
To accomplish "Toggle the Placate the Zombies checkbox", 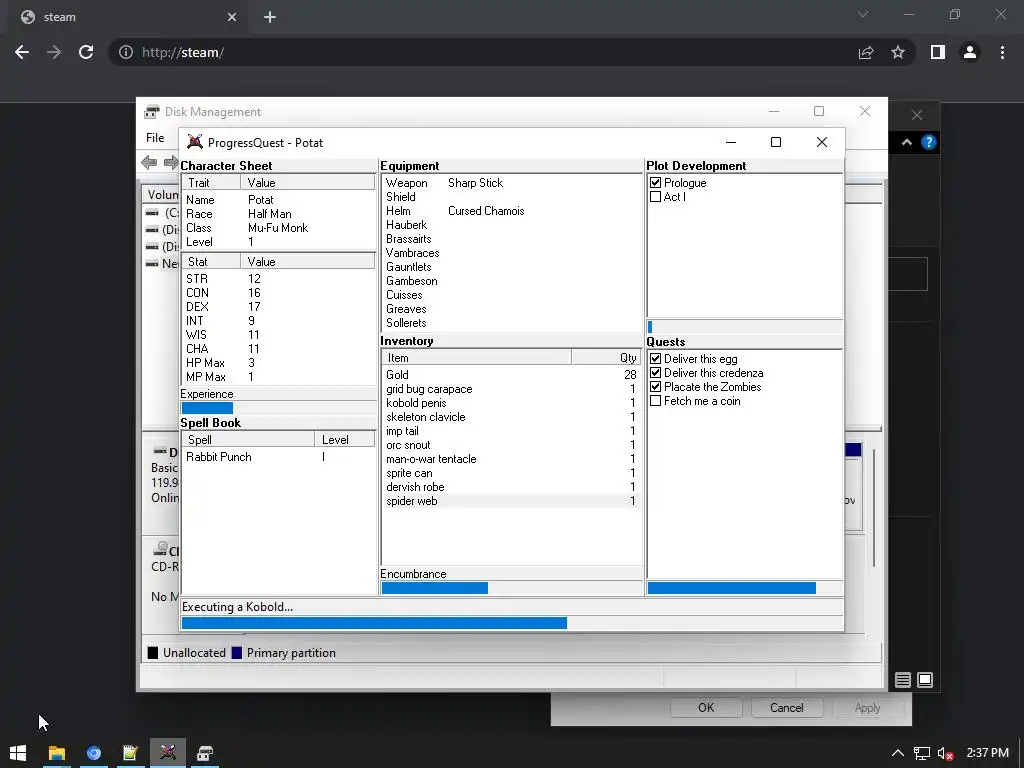I will (656, 387).
